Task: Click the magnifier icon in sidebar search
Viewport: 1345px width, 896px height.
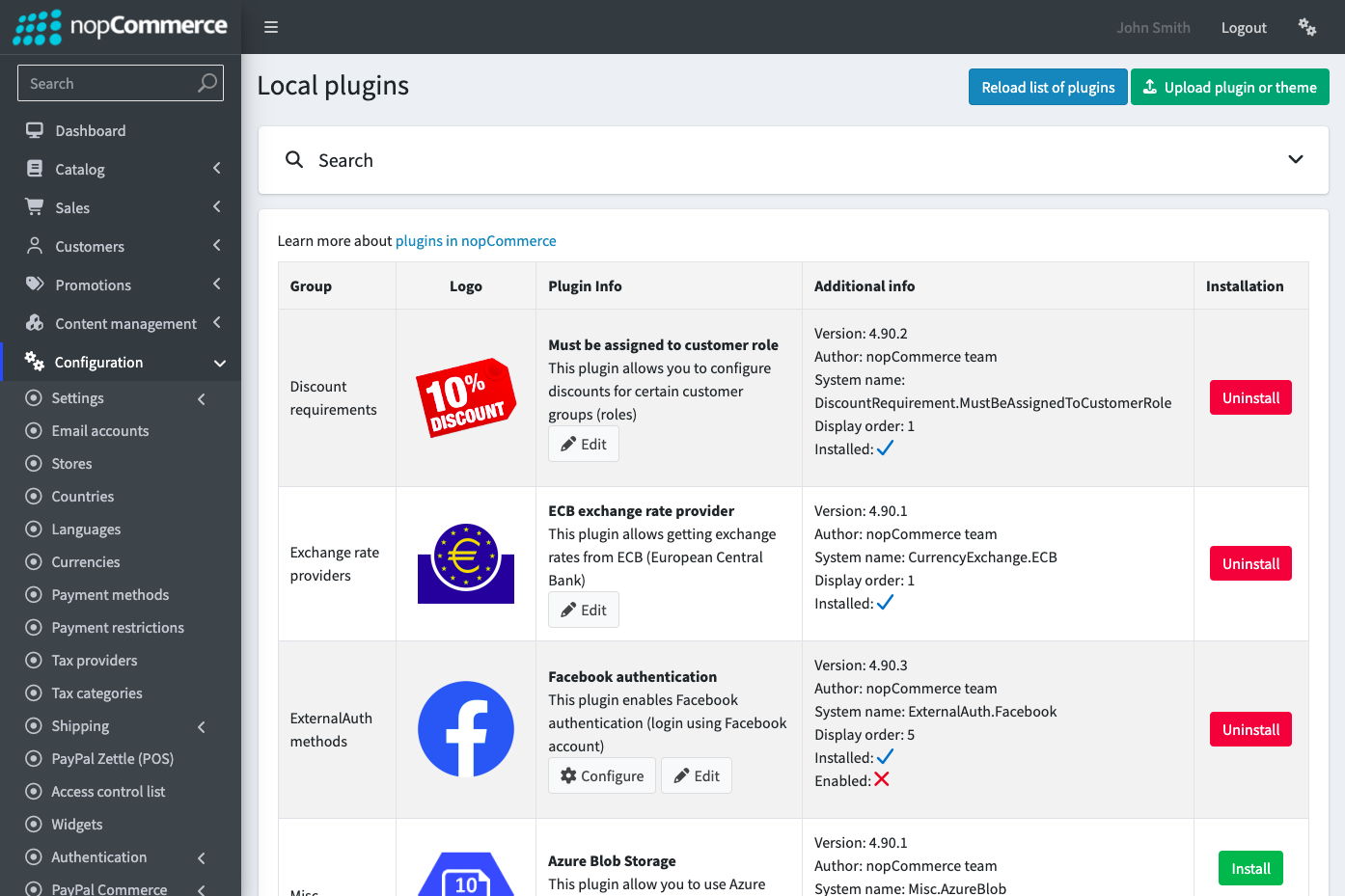Action: 206,83
